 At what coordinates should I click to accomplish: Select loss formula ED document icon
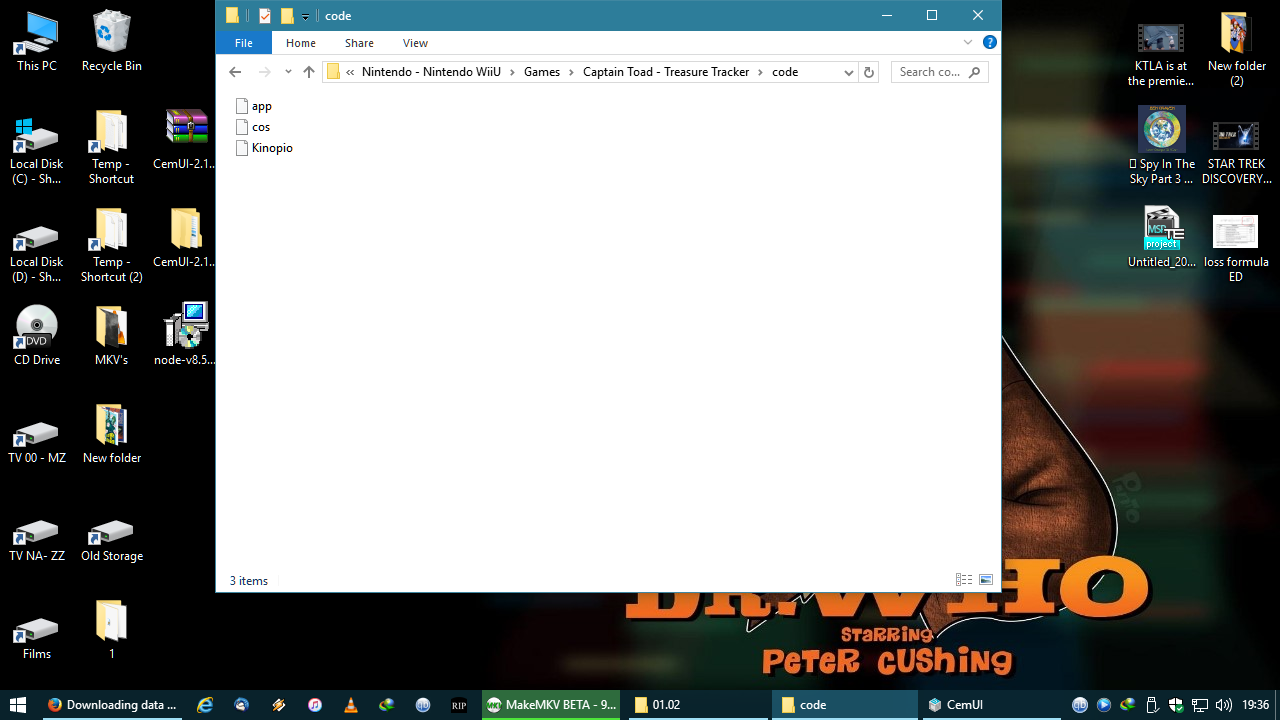pyautogui.click(x=1236, y=248)
